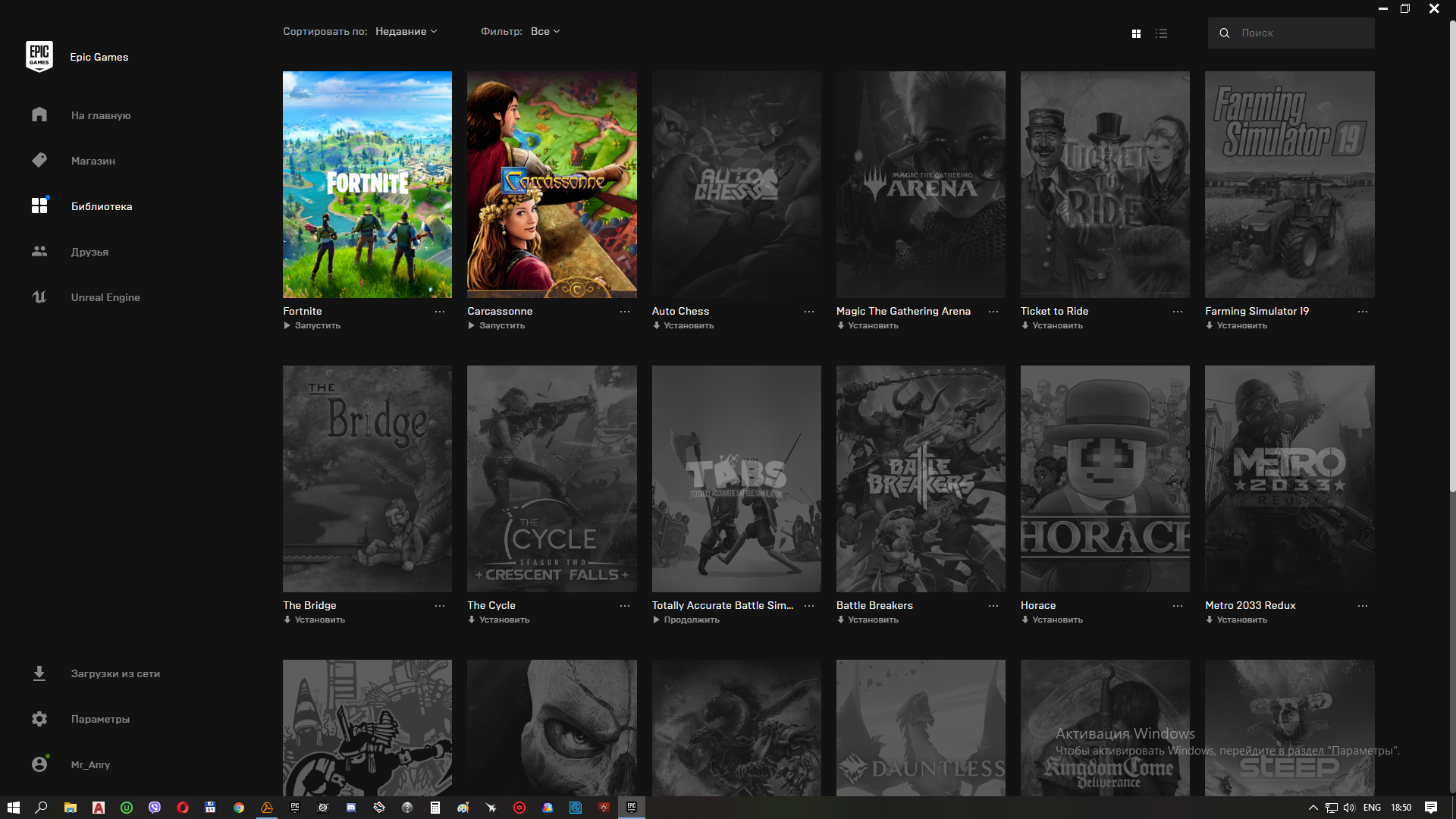Viewport: 1456px width, 819px height.
Task: Open Параметры settings
Action: pos(81,719)
